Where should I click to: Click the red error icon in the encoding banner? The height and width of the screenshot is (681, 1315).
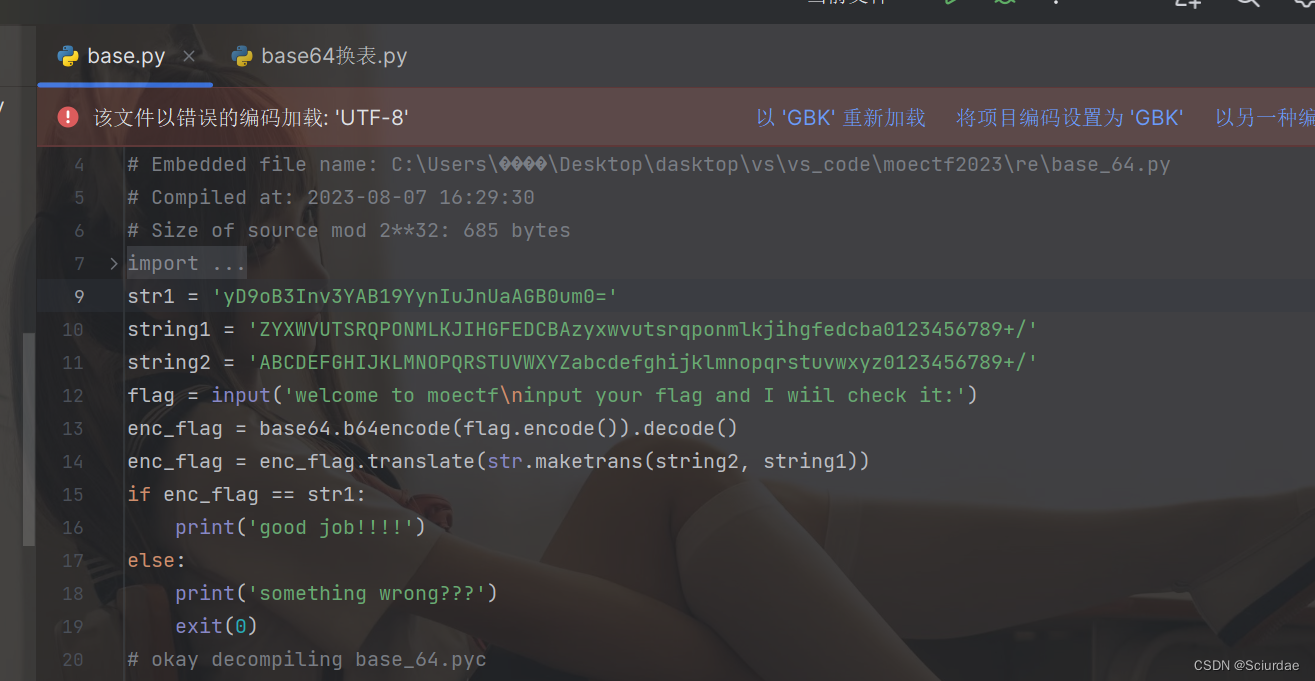pos(67,117)
